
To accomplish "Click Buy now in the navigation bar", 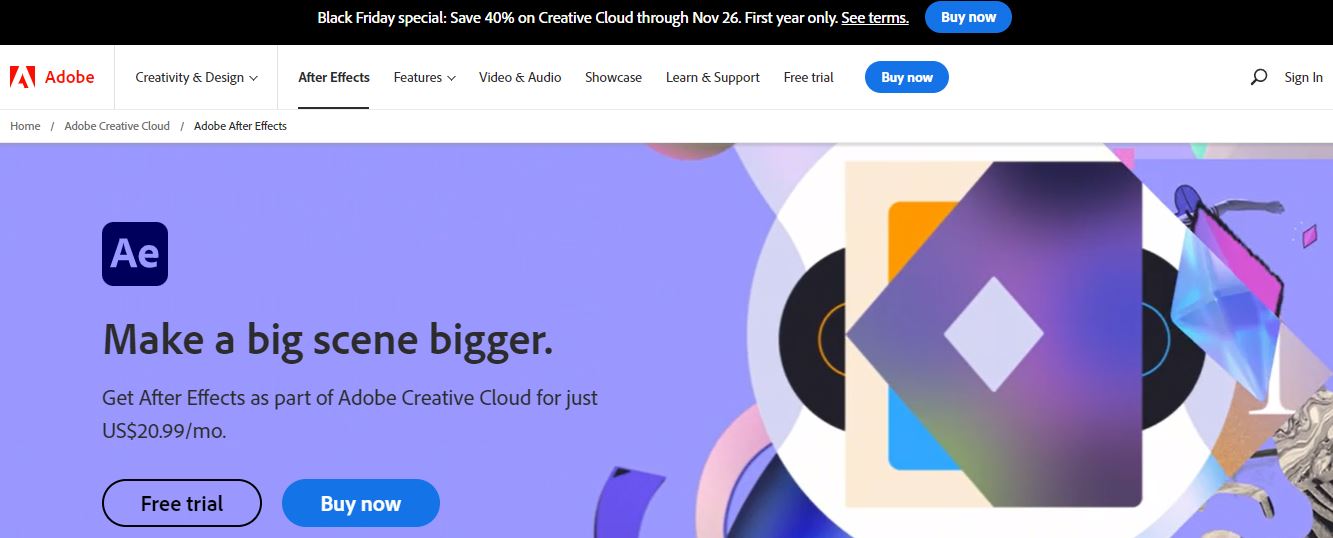I will 907,77.
